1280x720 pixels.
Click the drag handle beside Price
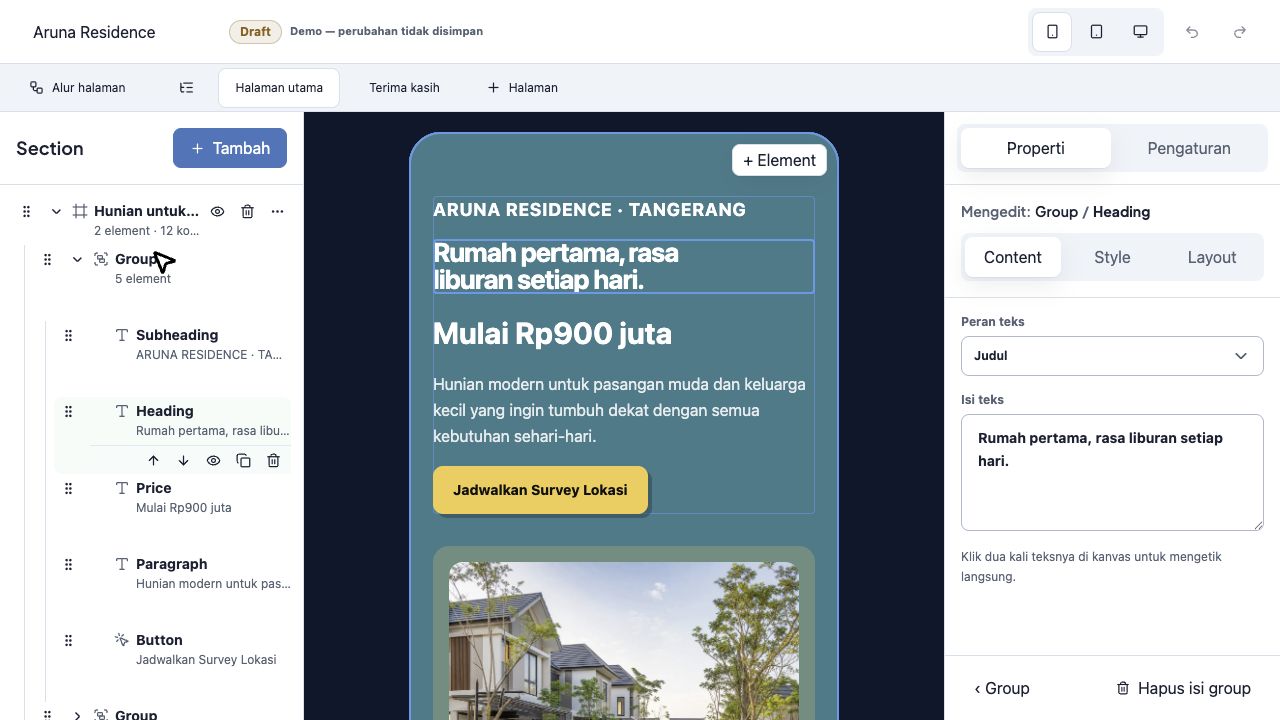tap(68, 488)
